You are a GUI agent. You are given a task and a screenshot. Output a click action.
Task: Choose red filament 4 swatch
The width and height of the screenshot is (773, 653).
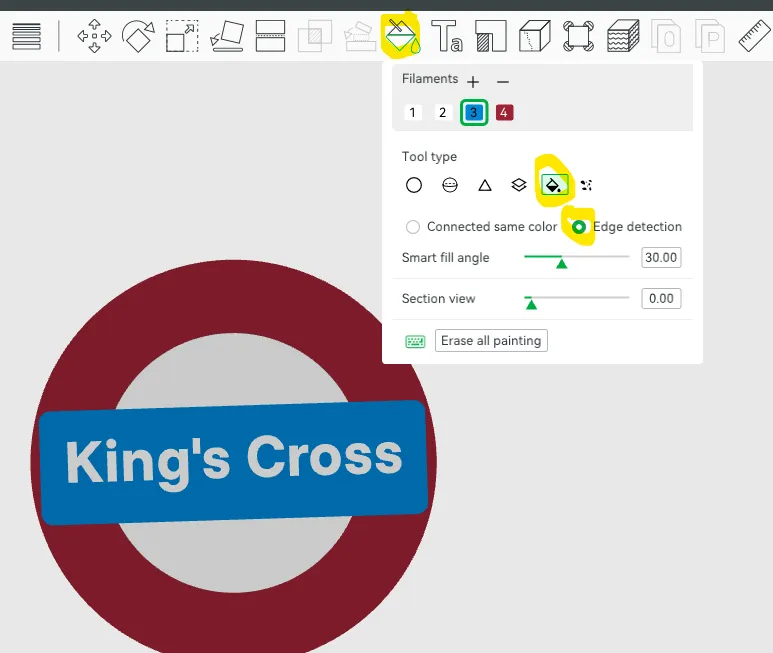[x=504, y=112]
